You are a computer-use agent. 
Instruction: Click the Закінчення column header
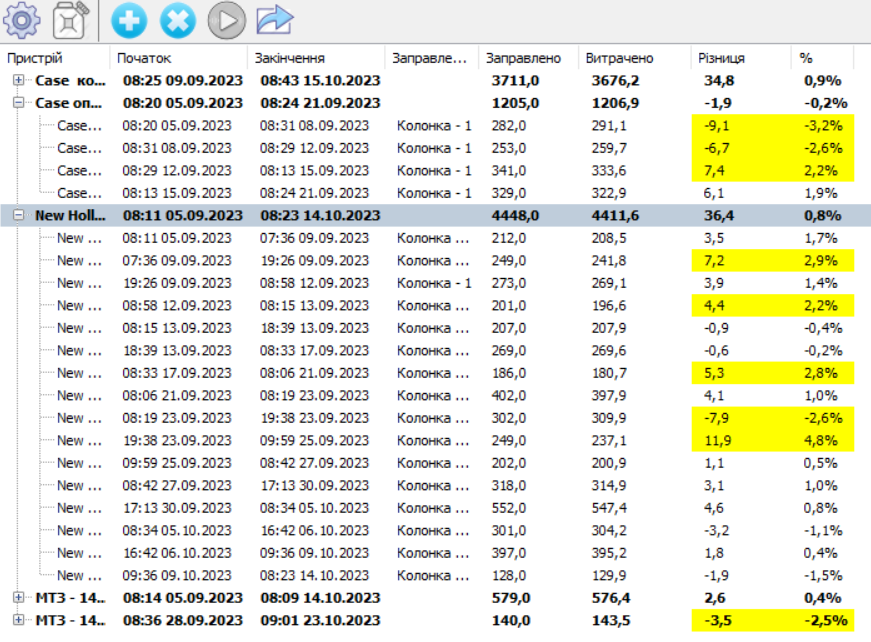289,58
